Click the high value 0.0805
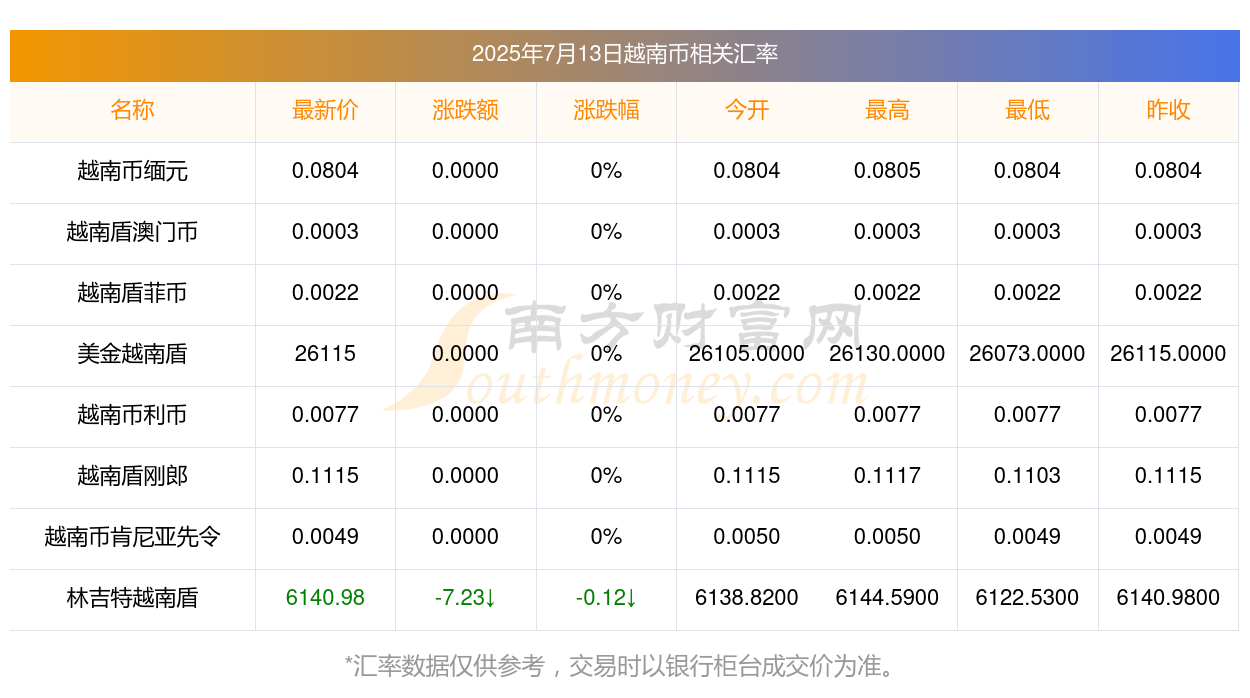The height and width of the screenshot is (698, 1250). click(x=887, y=171)
